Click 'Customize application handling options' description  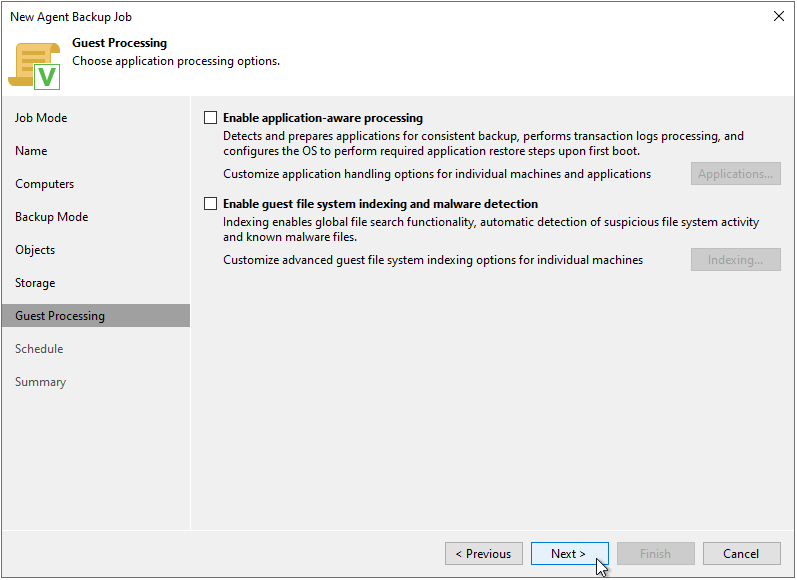pyautogui.click(x=437, y=174)
